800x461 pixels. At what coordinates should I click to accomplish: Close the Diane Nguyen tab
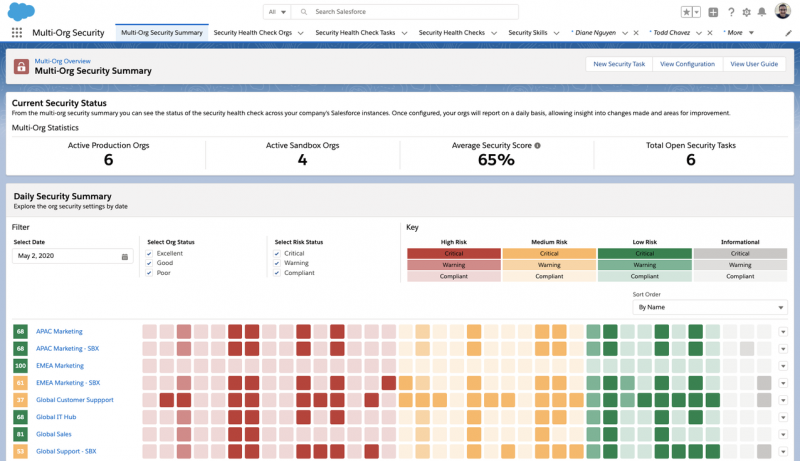[636, 33]
